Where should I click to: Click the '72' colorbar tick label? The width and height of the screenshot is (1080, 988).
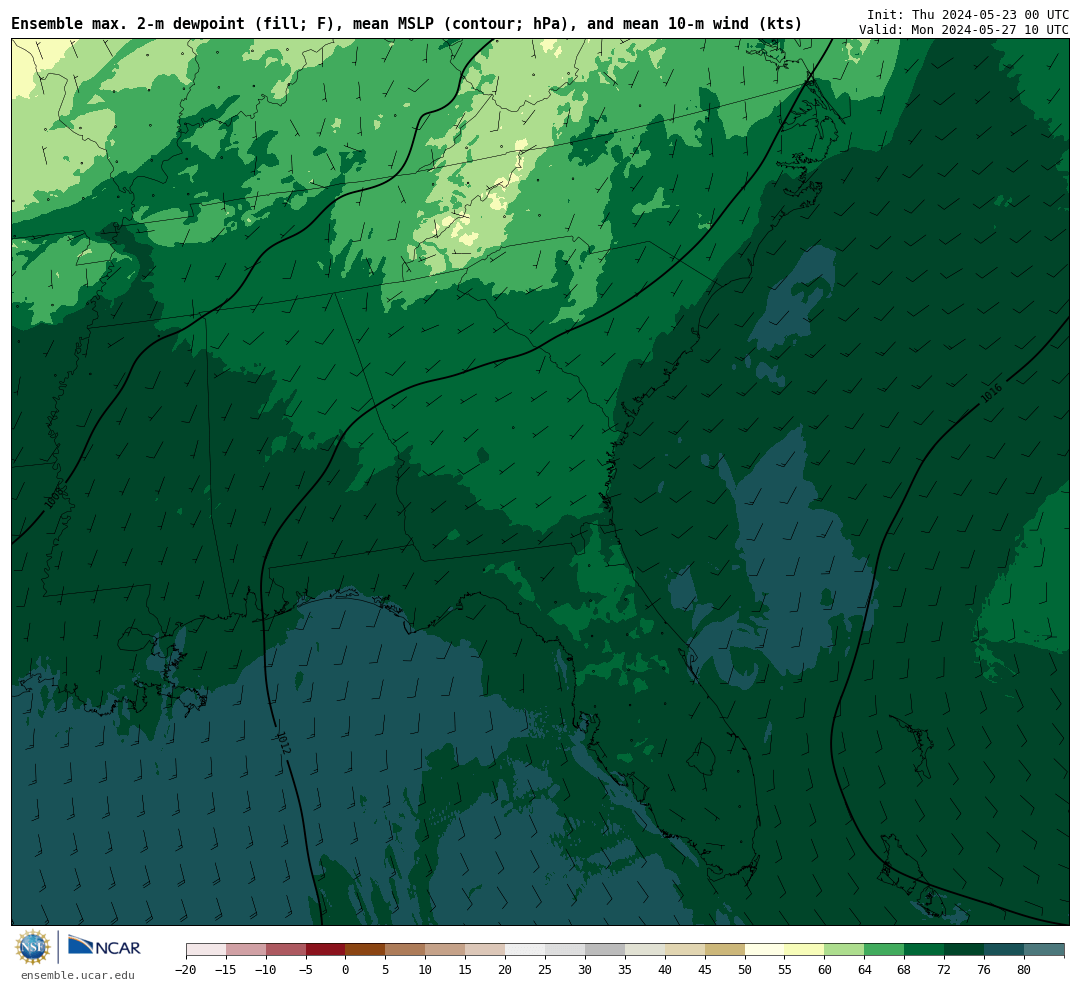tap(945, 970)
